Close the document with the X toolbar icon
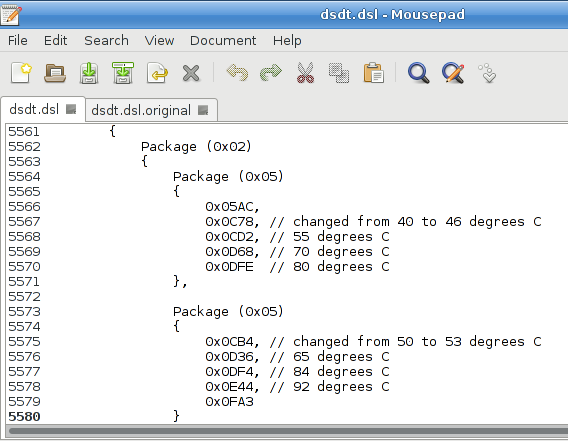The height and width of the screenshot is (441, 568). pos(191,73)
